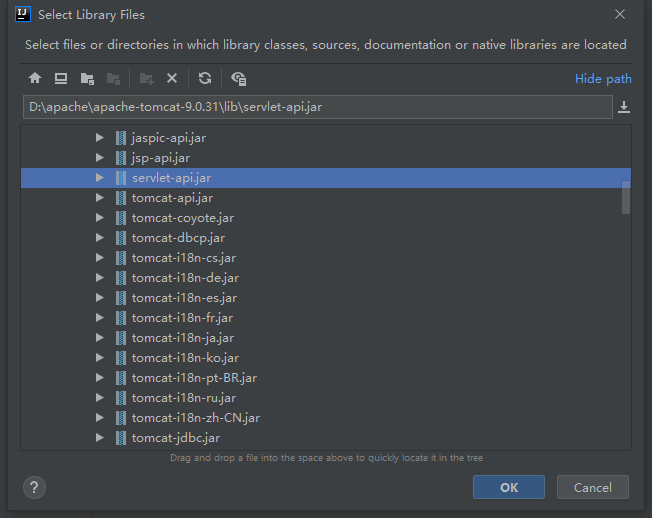
Task: Click jar icon of servlet-api.jar
Action: pyautogui.click(x=121, y=178)
